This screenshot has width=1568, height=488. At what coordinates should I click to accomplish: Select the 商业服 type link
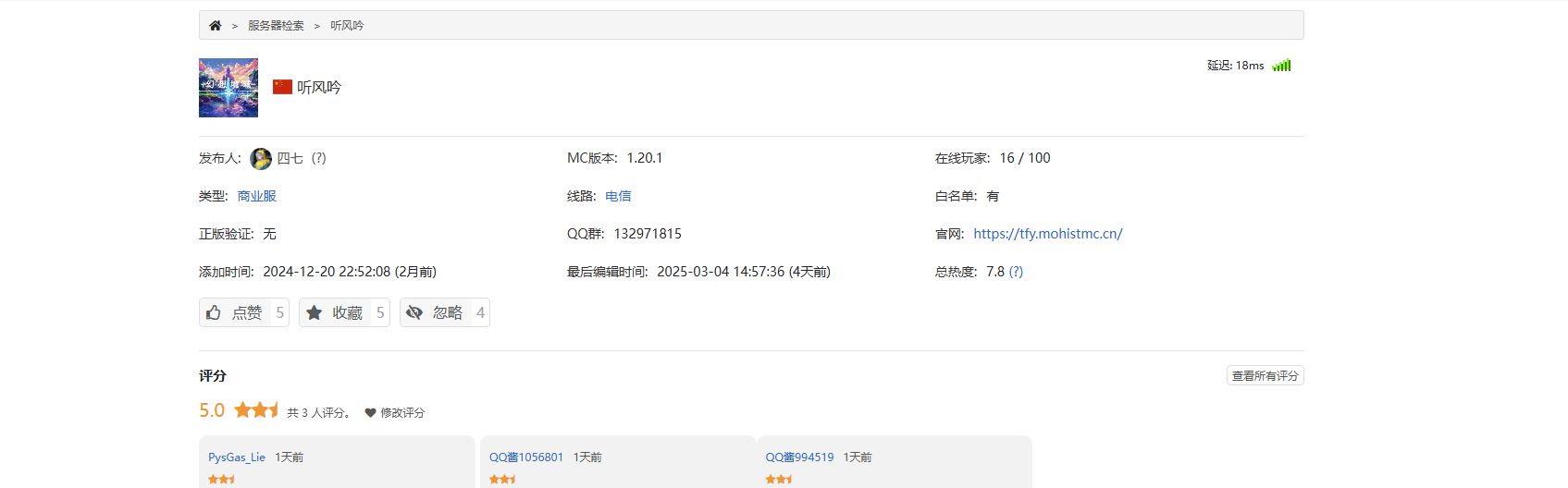(x=256, y=196)
